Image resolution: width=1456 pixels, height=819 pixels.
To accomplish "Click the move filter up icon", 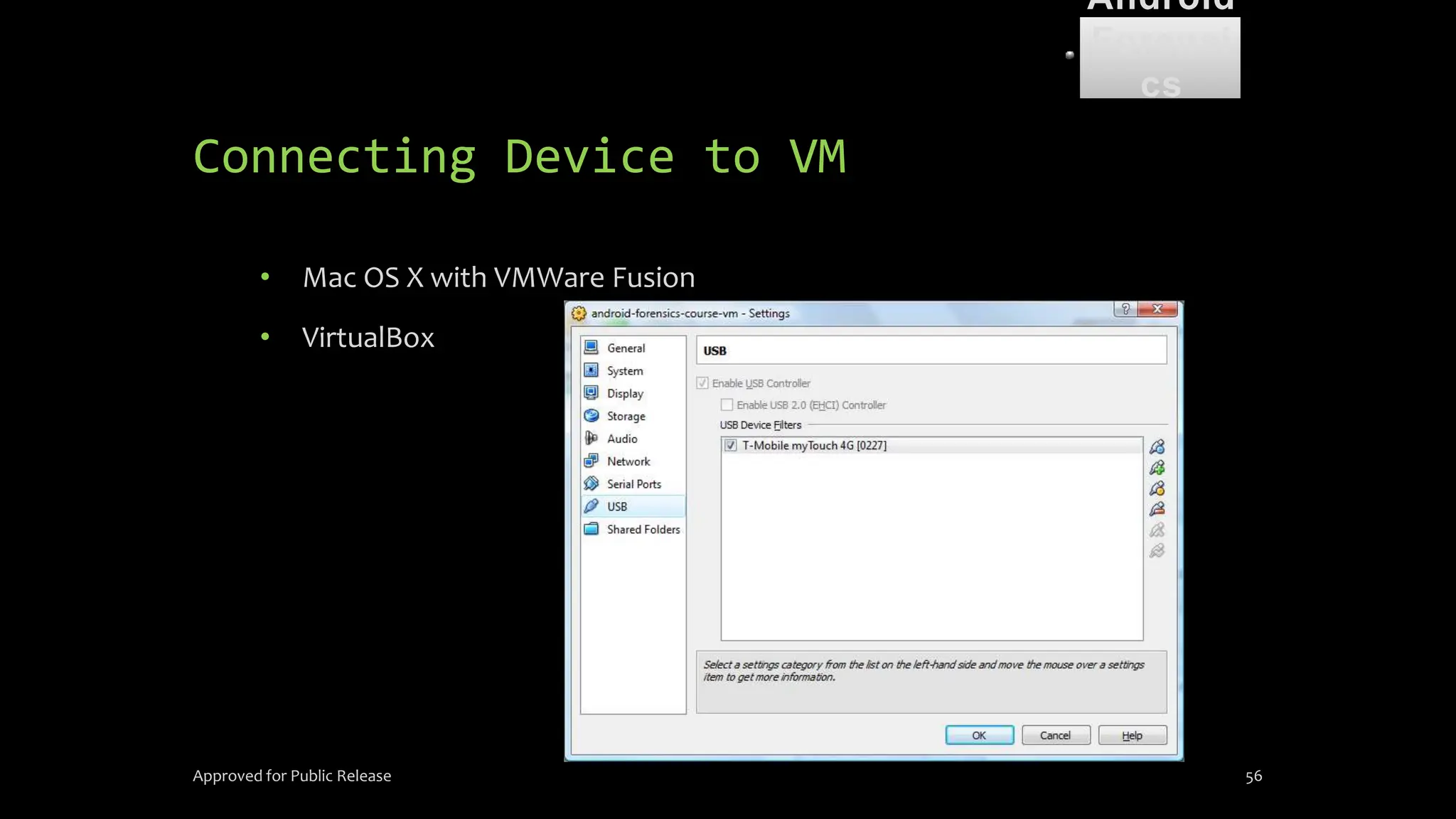I will (x=1157, y=530).
